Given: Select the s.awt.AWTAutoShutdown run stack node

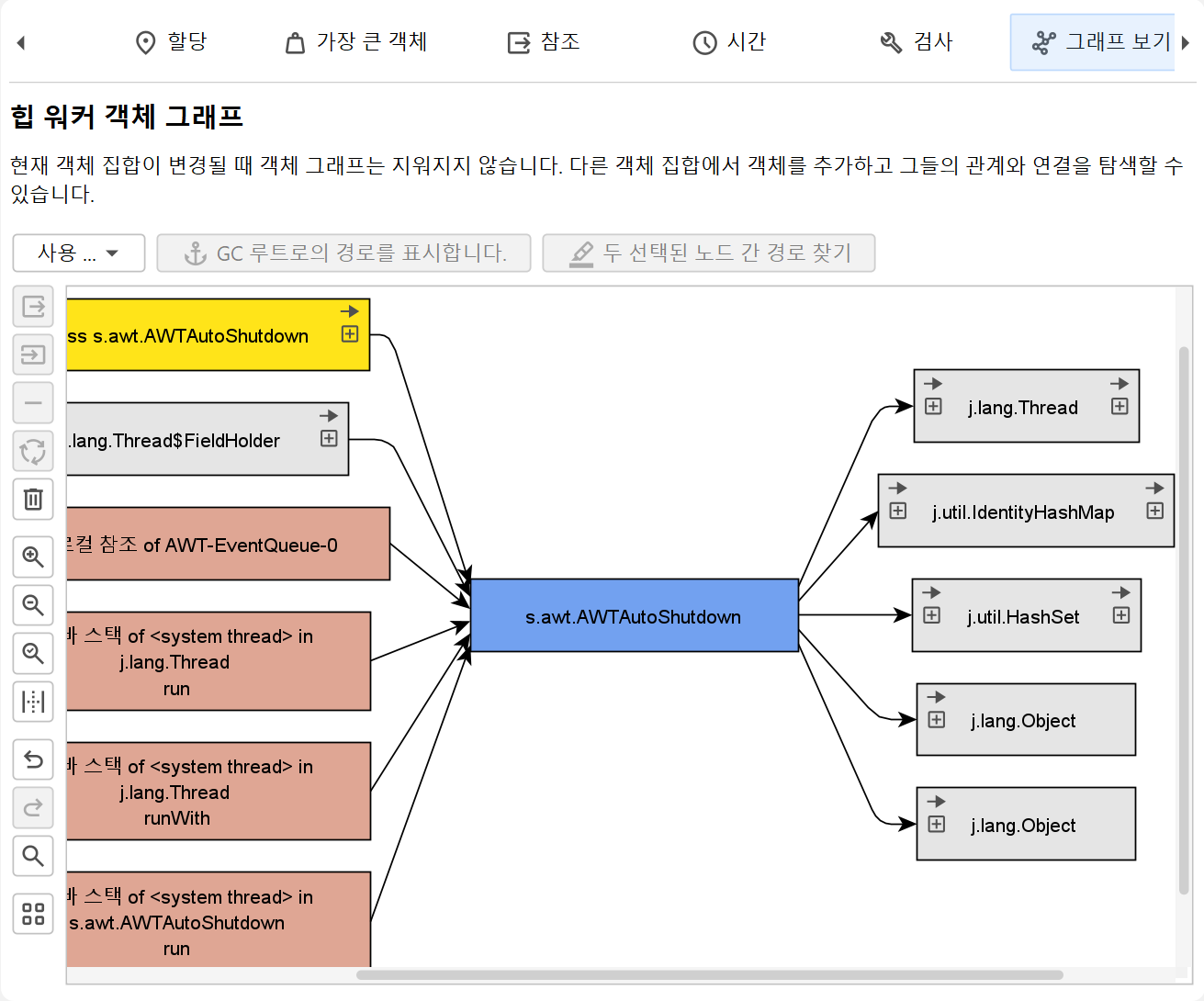Looking at the screenshot, I should [219, 920].
